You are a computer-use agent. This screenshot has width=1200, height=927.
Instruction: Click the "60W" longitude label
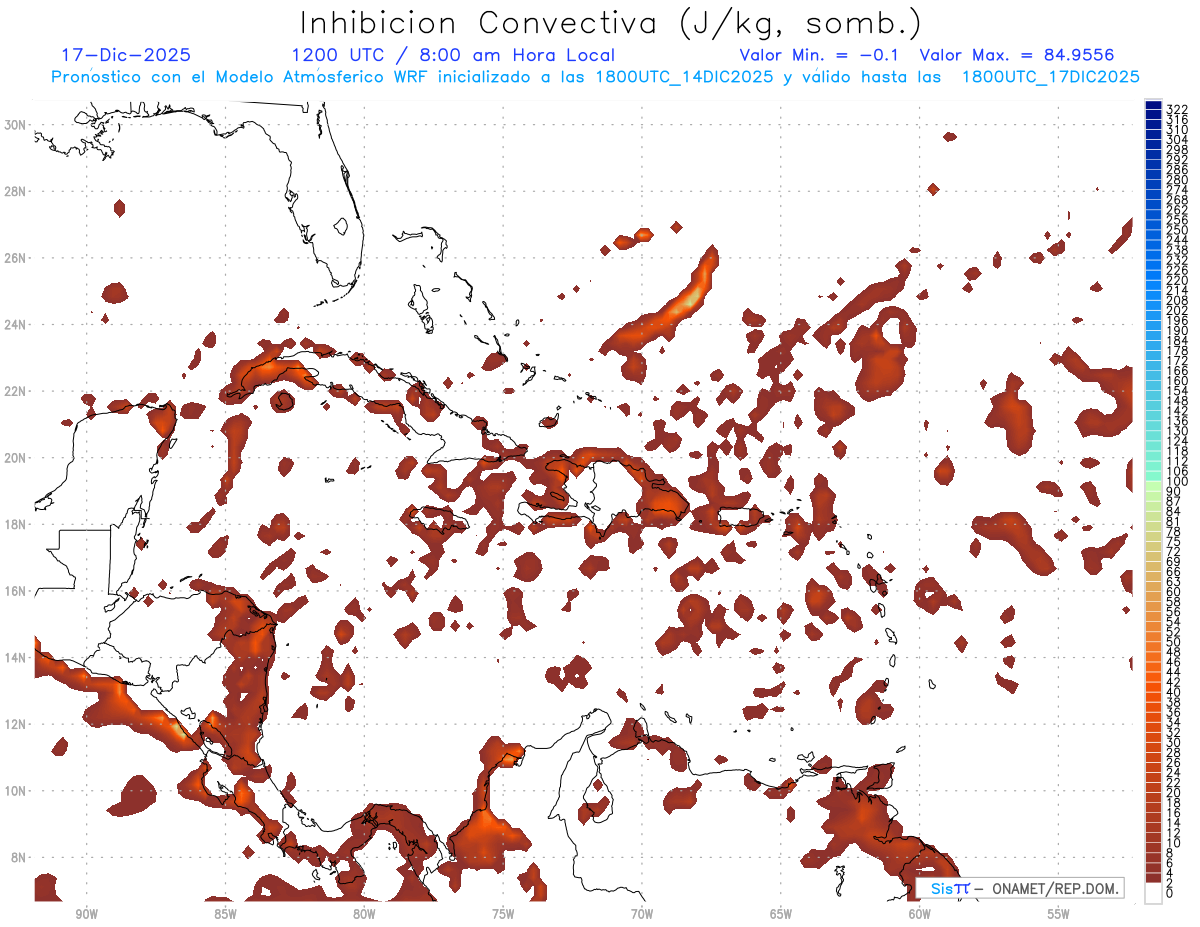(920, 915)
